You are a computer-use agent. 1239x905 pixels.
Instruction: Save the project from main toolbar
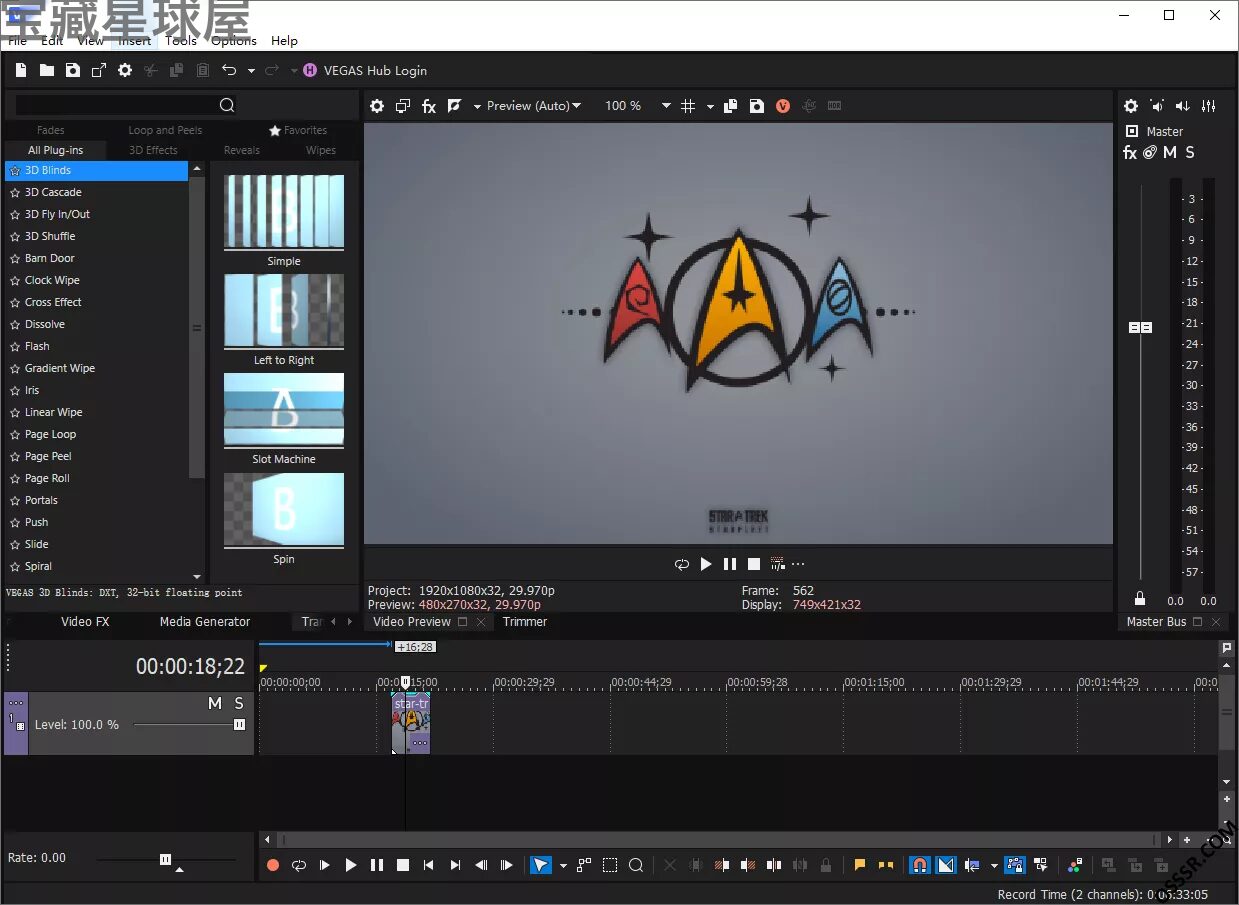click(73, 70)
